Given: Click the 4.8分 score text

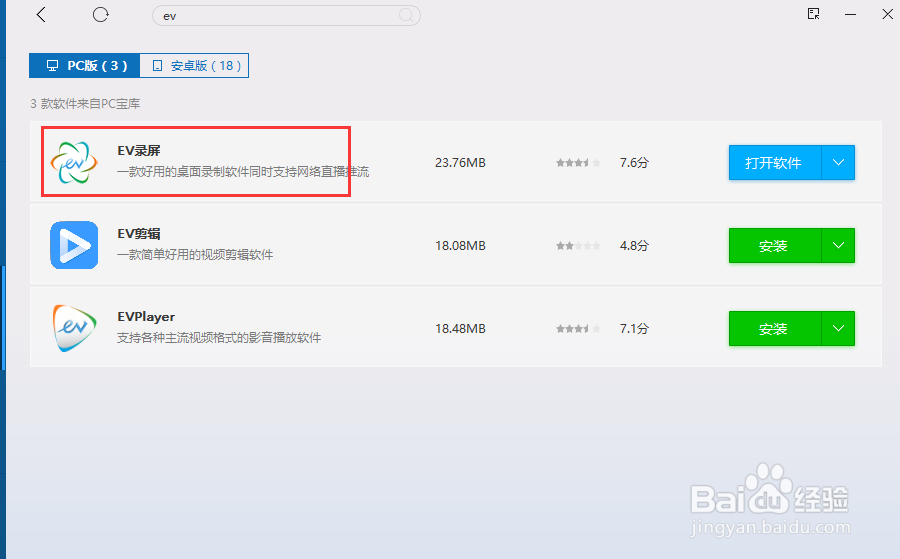Looking at the screenshot, I should (634, 246).
